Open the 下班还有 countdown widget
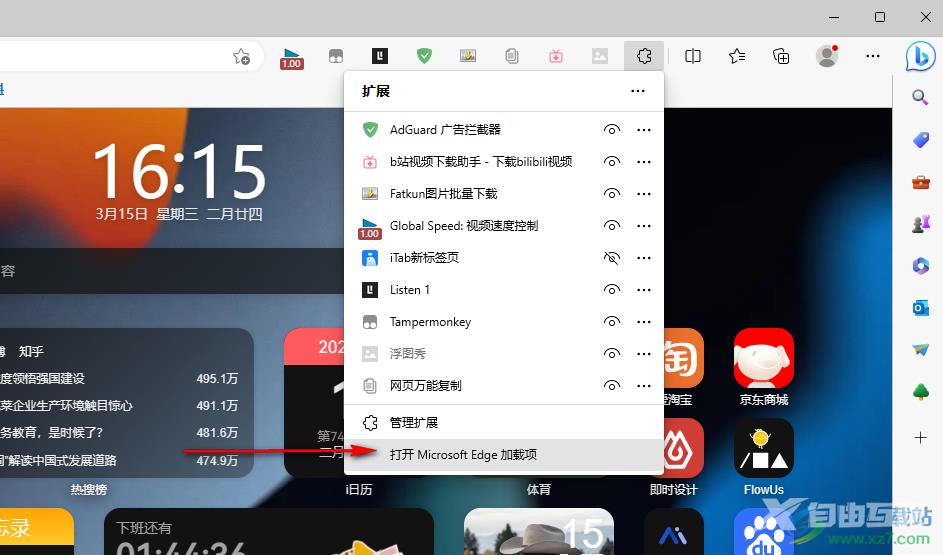Image resolution: width=943 pixels, height=555 pixels. tap(269, 532)
